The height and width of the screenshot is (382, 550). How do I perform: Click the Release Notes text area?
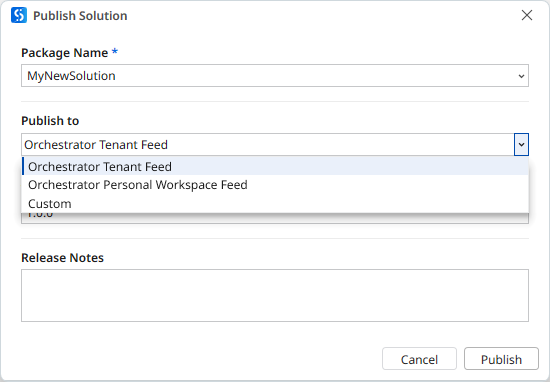pos(275,295)
